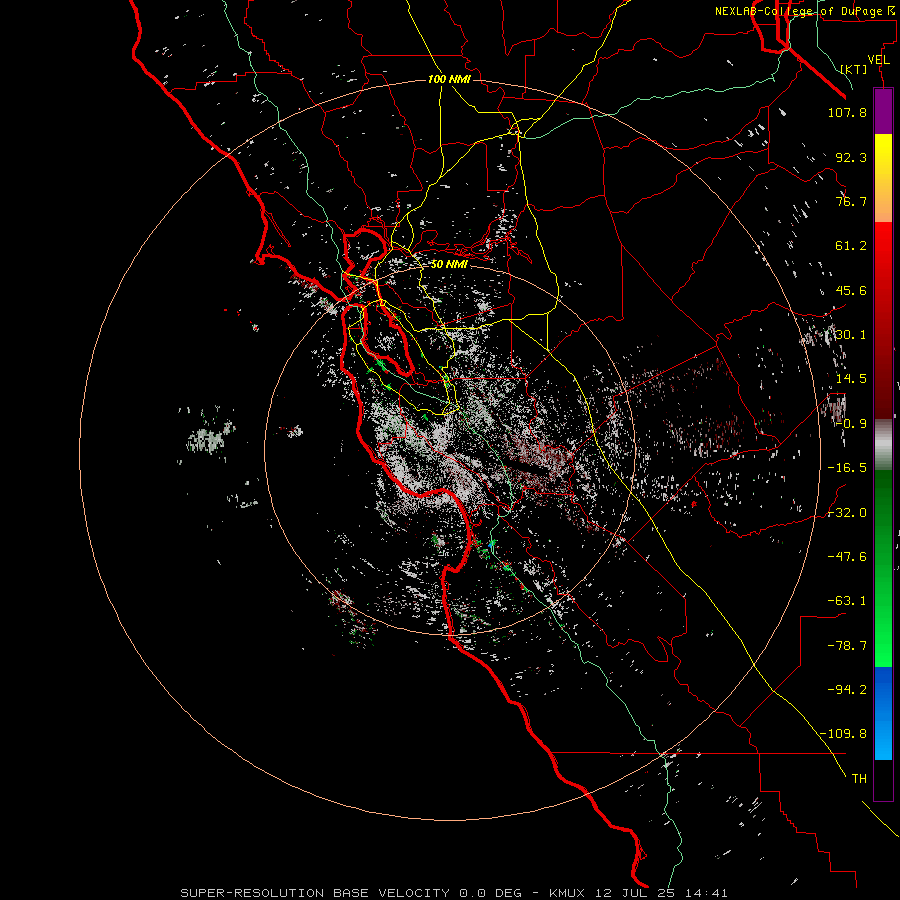Click the -47.6 velocity scale value

(x=847, y=557)
